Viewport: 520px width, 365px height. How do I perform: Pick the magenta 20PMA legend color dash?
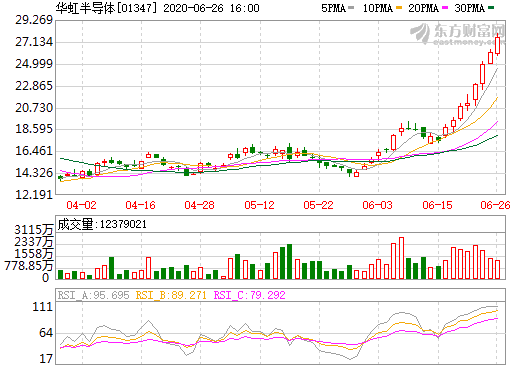(x=445, y=8)
